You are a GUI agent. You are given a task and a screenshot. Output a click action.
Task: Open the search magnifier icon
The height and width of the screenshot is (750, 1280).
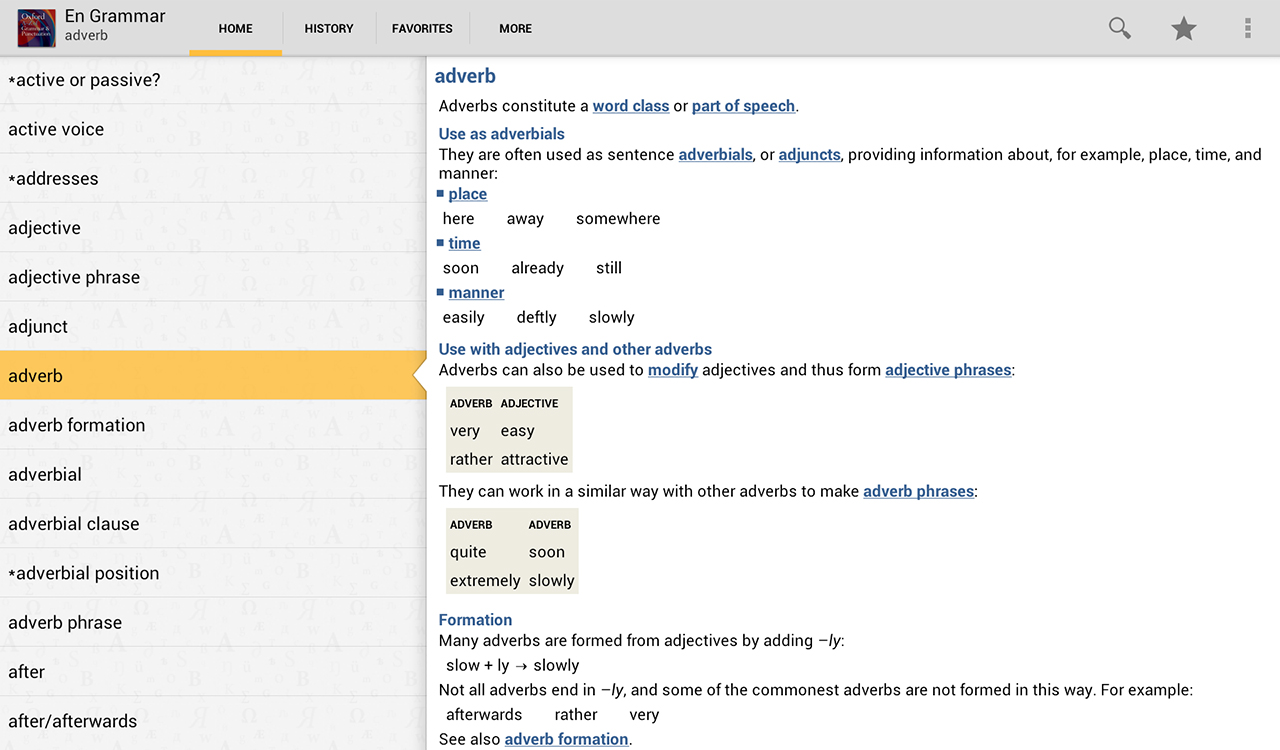pyautogui.click(x=1119, y=28)
